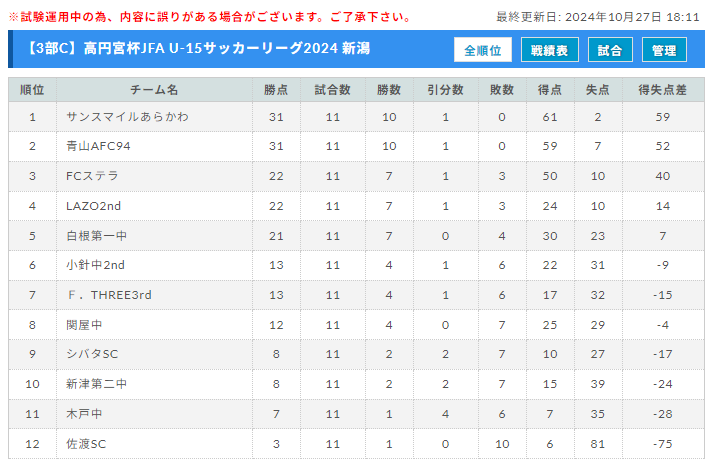The width and height of the screenshot is (714, 467).
Task: Click the 勝点 column header
Action: [276, 90]
